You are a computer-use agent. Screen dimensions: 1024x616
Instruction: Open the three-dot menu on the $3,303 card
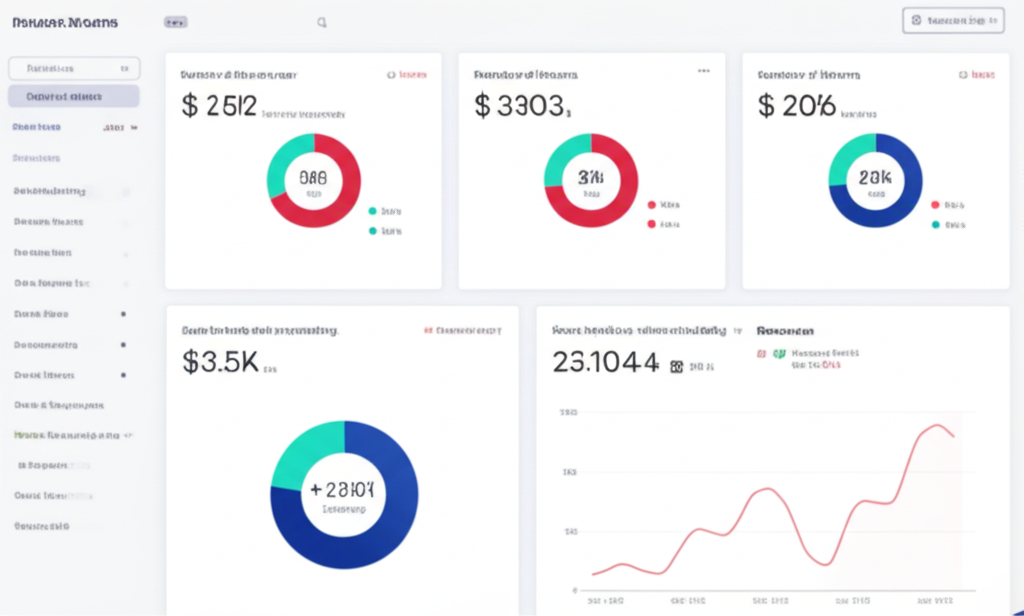pyautogui.click(x=704, y=71)
